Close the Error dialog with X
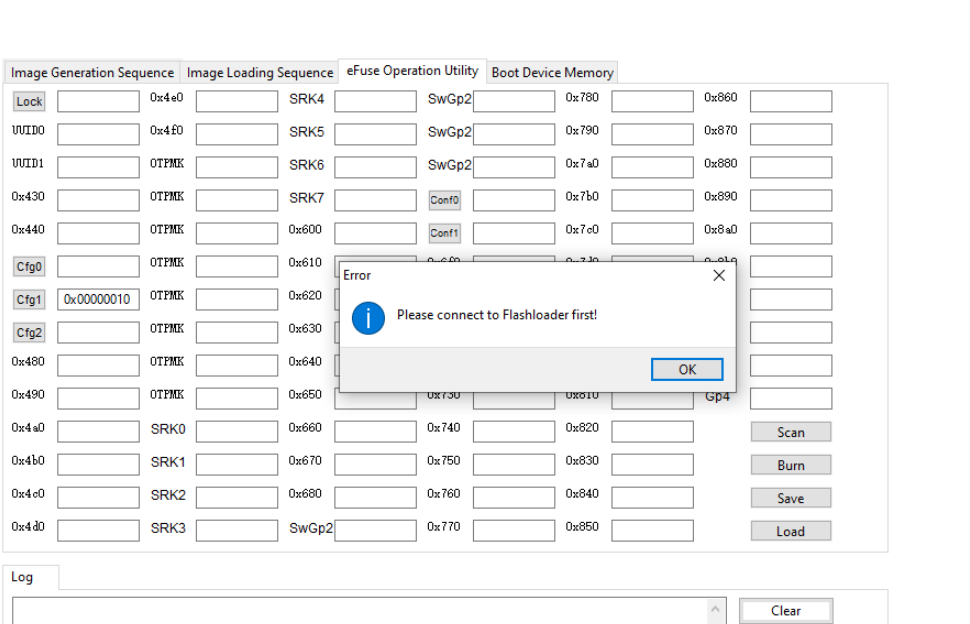This screenshot has width=970, height=624. click(x=719, y=276)
